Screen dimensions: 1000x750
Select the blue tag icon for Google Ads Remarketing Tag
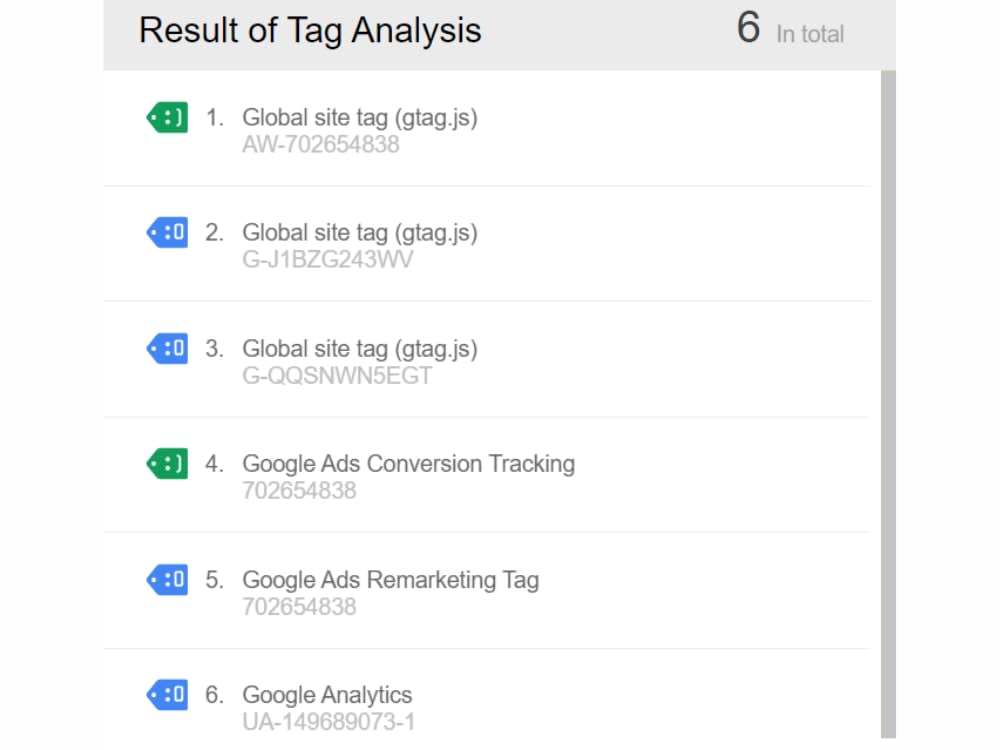tap(167, 579)
